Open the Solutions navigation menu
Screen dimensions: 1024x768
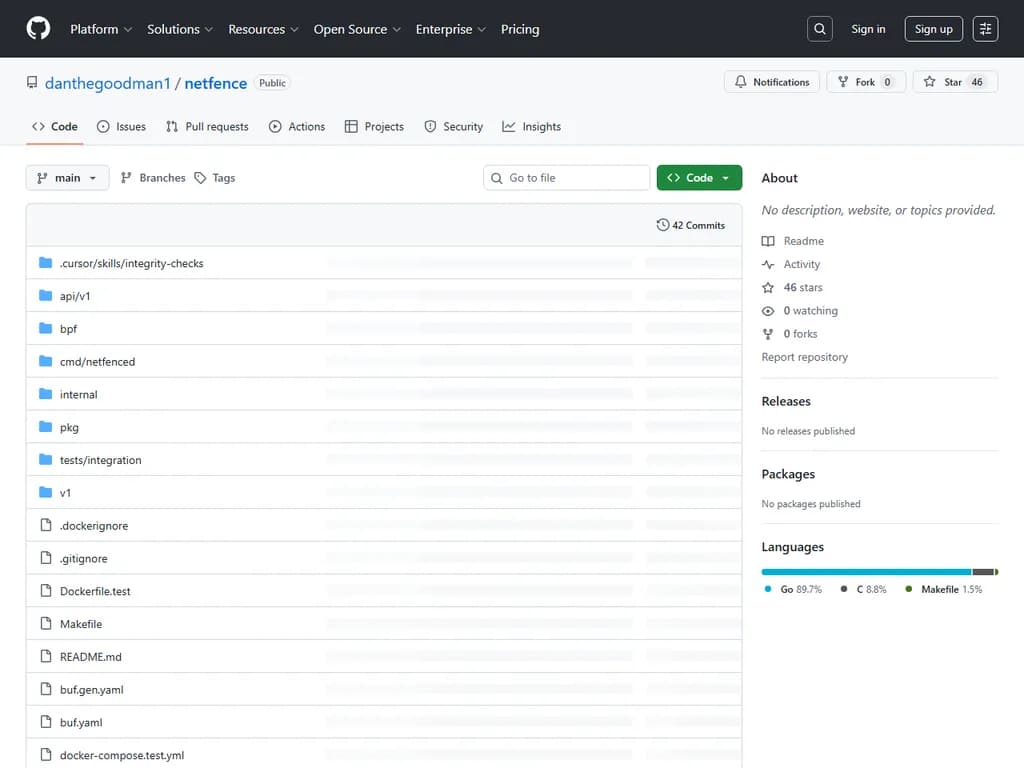point(179,29)
